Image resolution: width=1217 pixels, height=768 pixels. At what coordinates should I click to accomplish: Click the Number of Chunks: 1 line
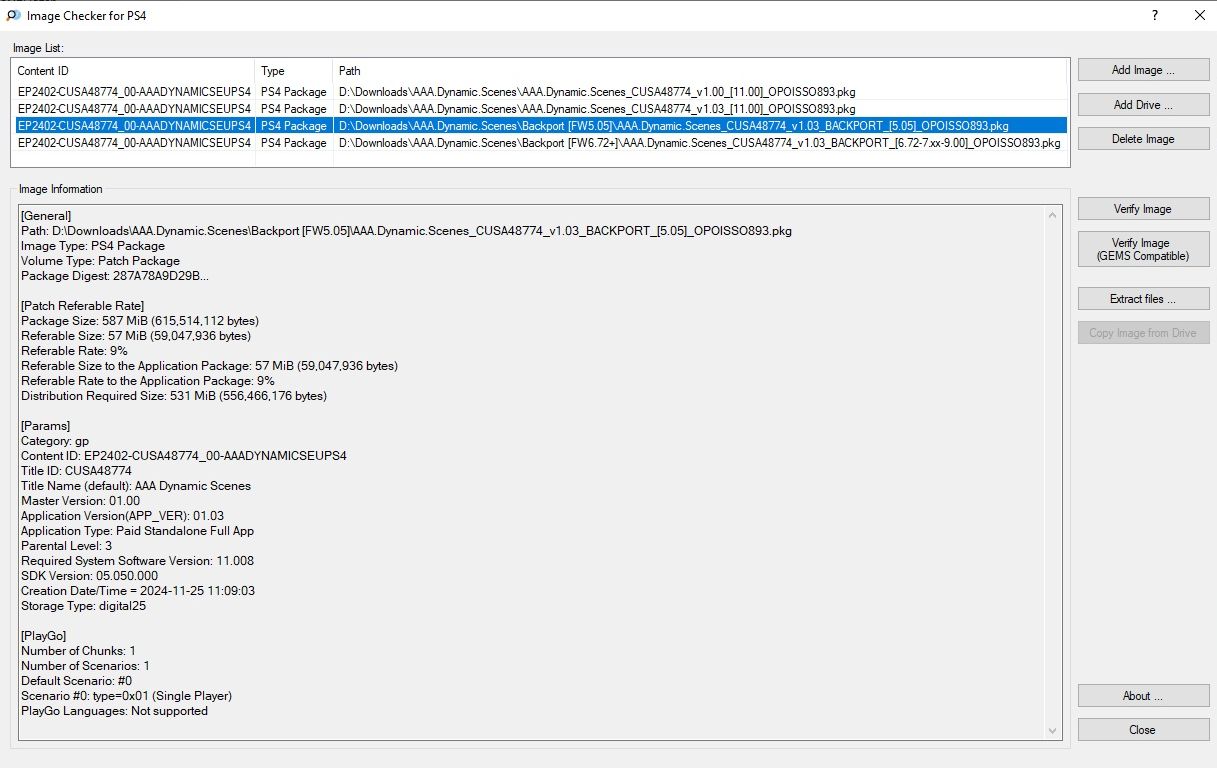(78, 651)
